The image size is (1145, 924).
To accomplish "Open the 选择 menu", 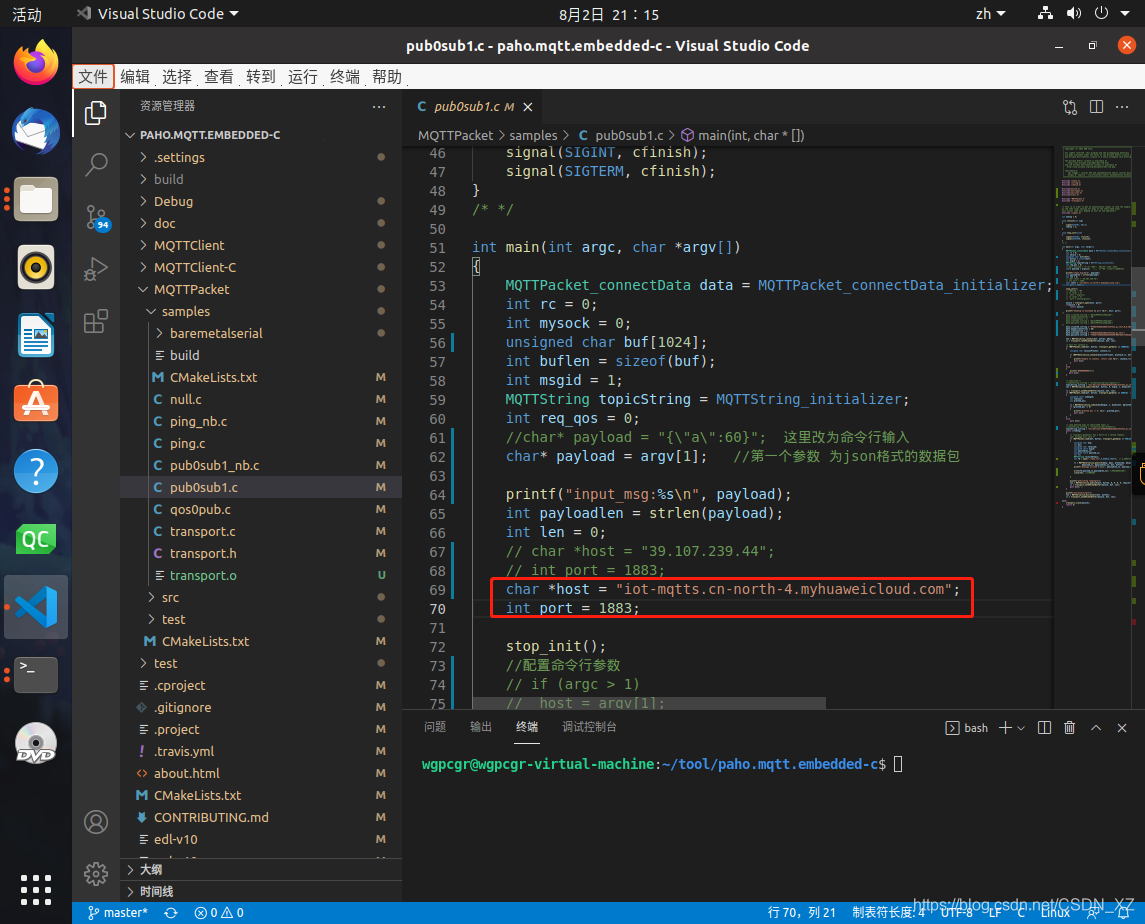I will click(177, 77).
